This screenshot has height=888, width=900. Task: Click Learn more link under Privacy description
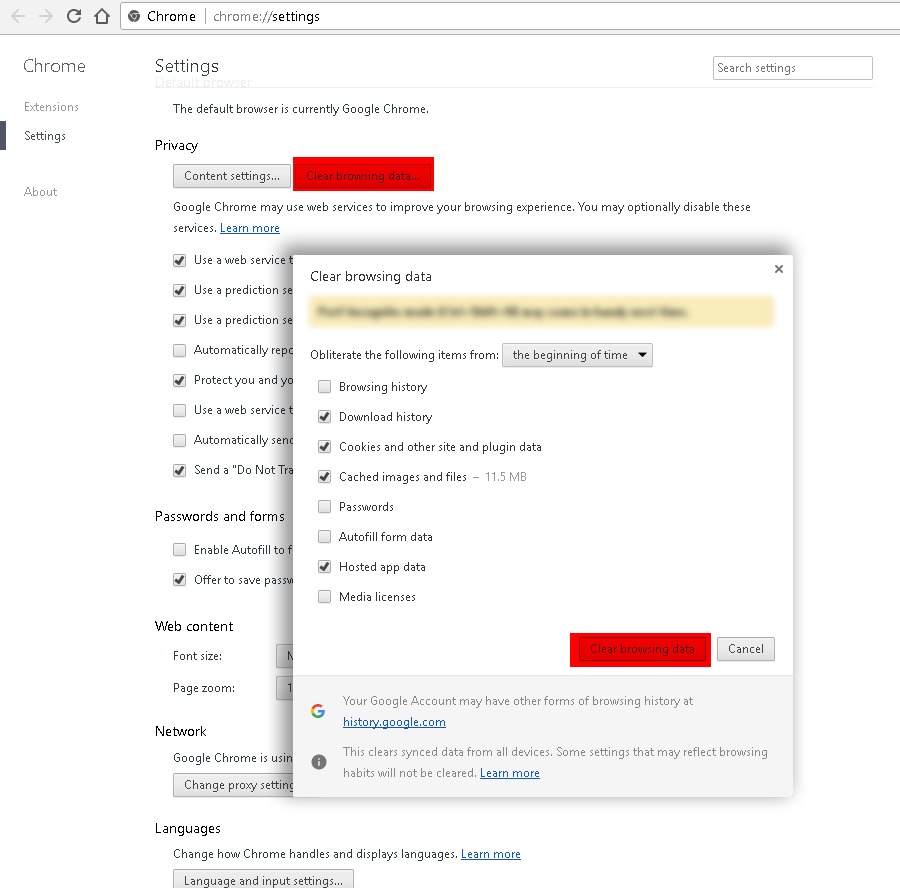250,228
